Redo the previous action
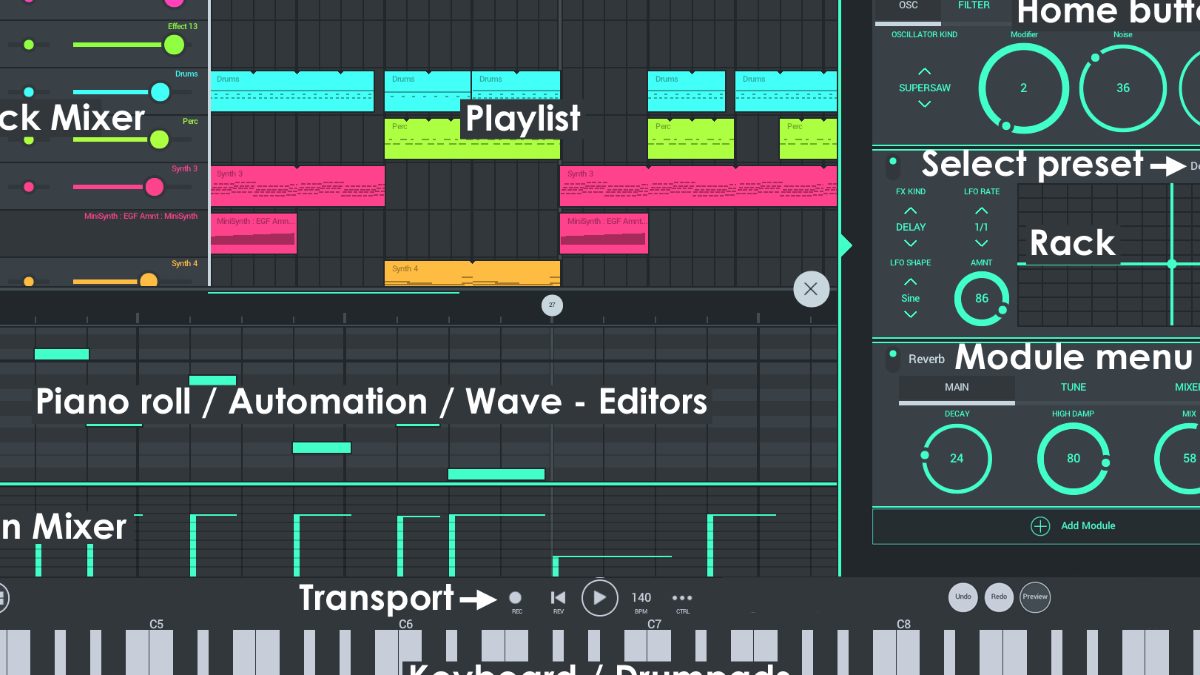Image resolution: width=1200 pixels, height=675 pixels. [998, 597]
